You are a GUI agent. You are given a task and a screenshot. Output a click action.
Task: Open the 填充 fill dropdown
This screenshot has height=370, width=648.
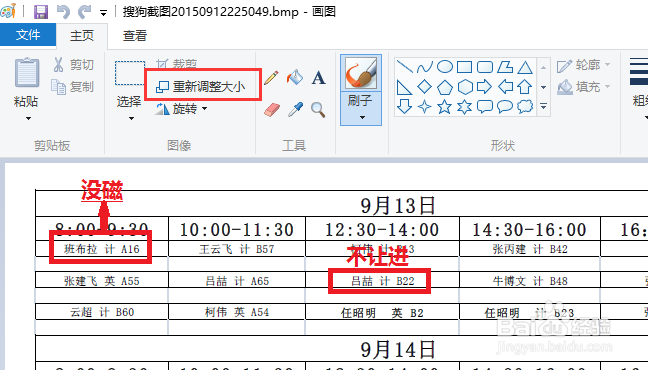point(584,87)
